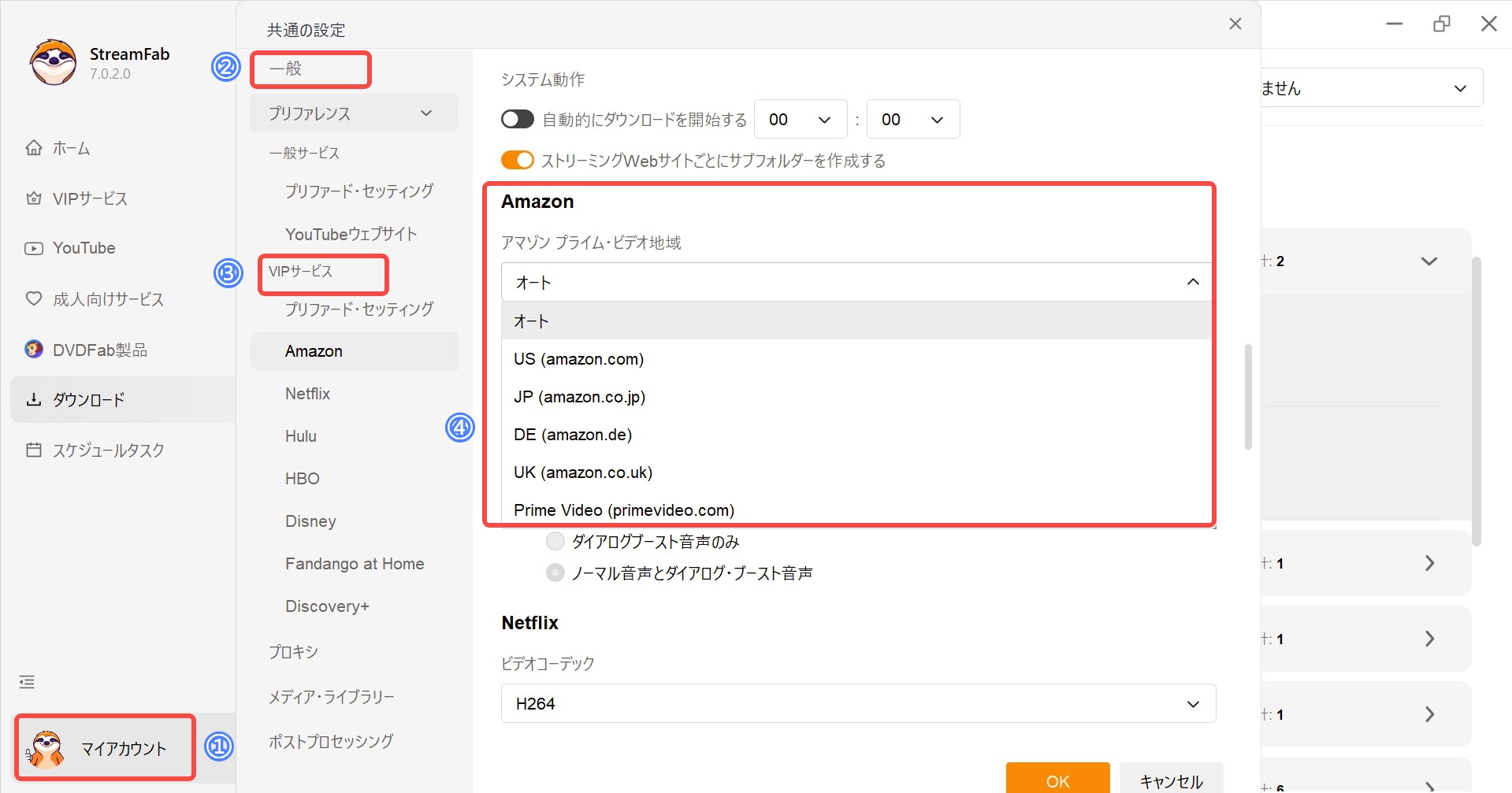Click the DVDFab製品 logo icon
1512x793 pixels.
pos(34,349)
